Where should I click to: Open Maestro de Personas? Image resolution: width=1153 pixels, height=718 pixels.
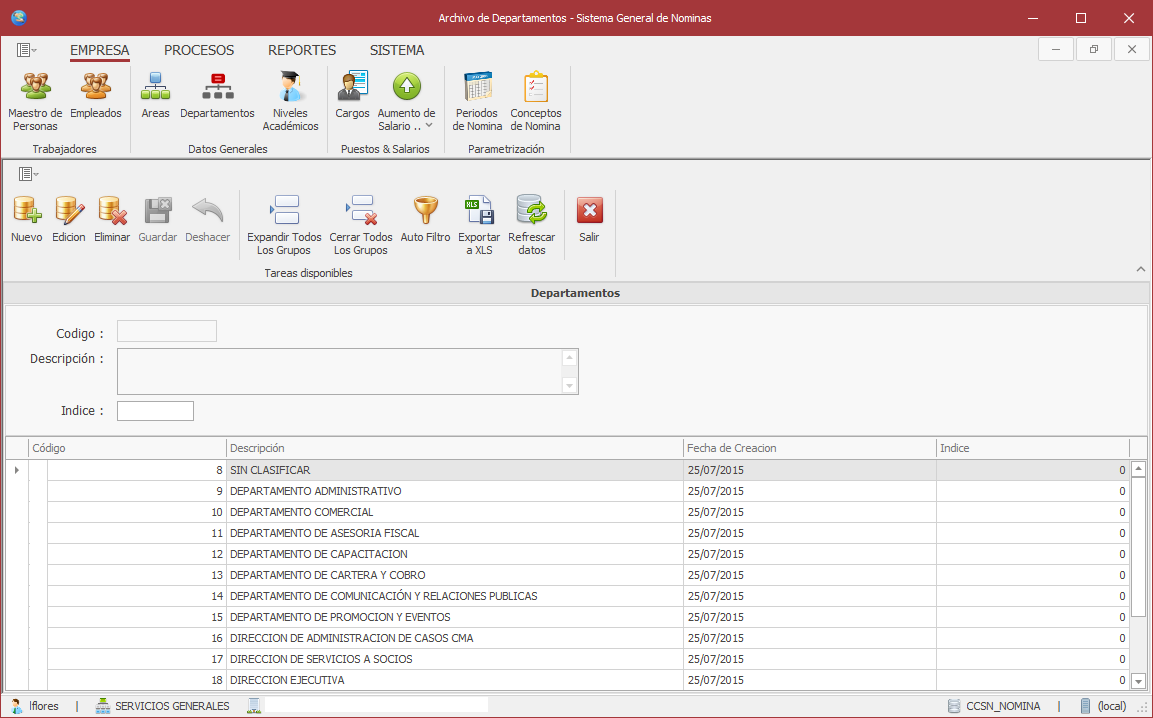click(35, 102)
